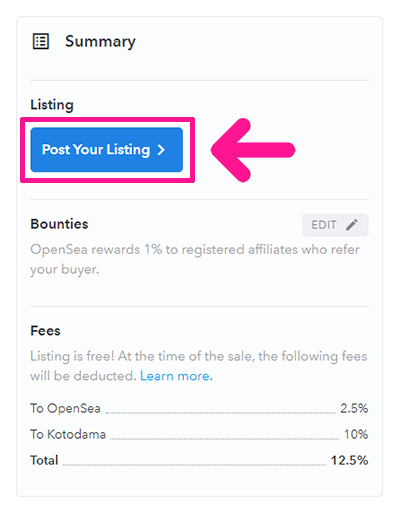Click the OpenSea rewards 1% description text

[x=195, y=259]
